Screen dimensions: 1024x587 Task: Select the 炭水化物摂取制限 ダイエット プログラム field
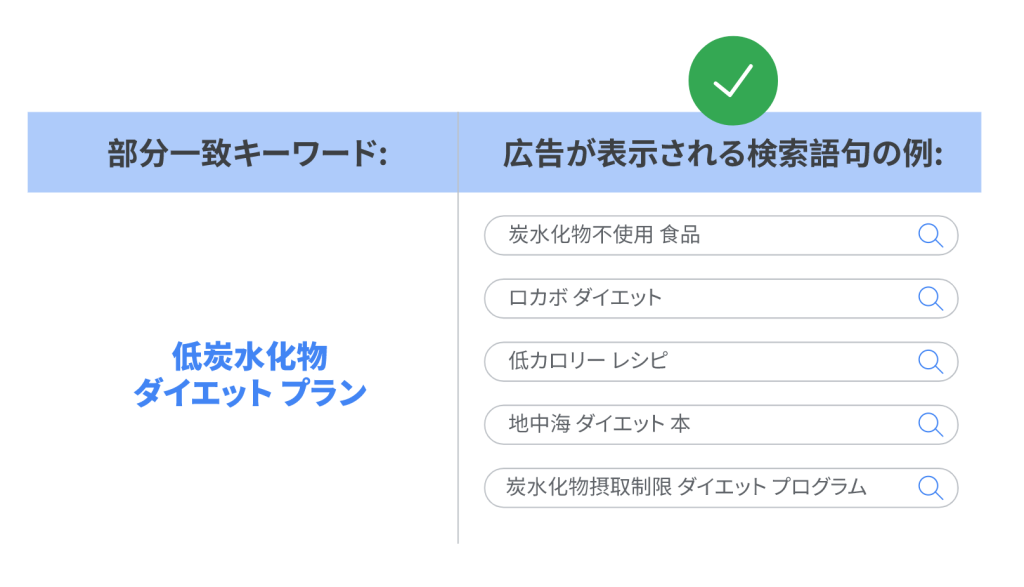[x=721, y=487]
